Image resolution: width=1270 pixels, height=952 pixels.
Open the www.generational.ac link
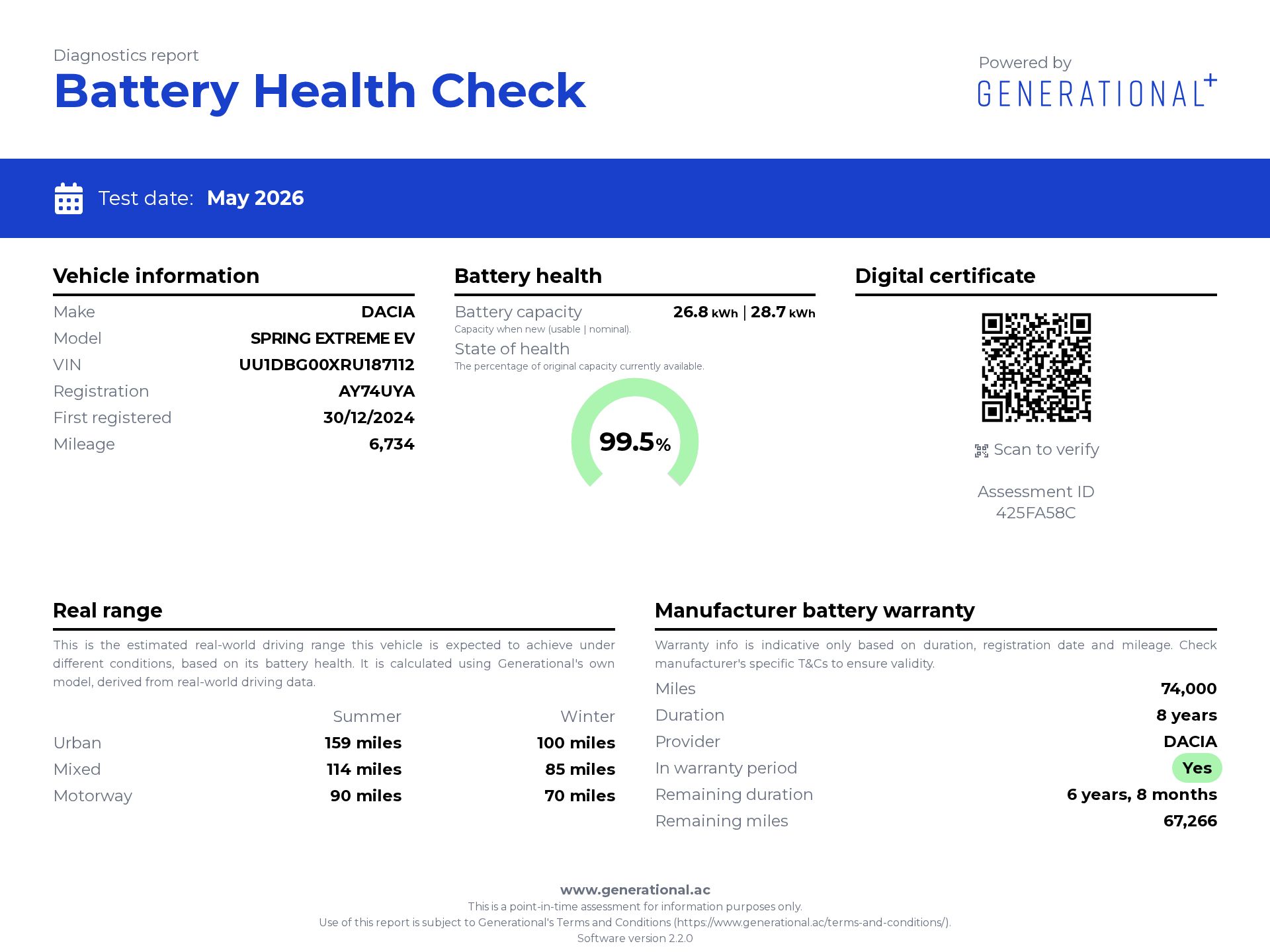pos(635,890)
